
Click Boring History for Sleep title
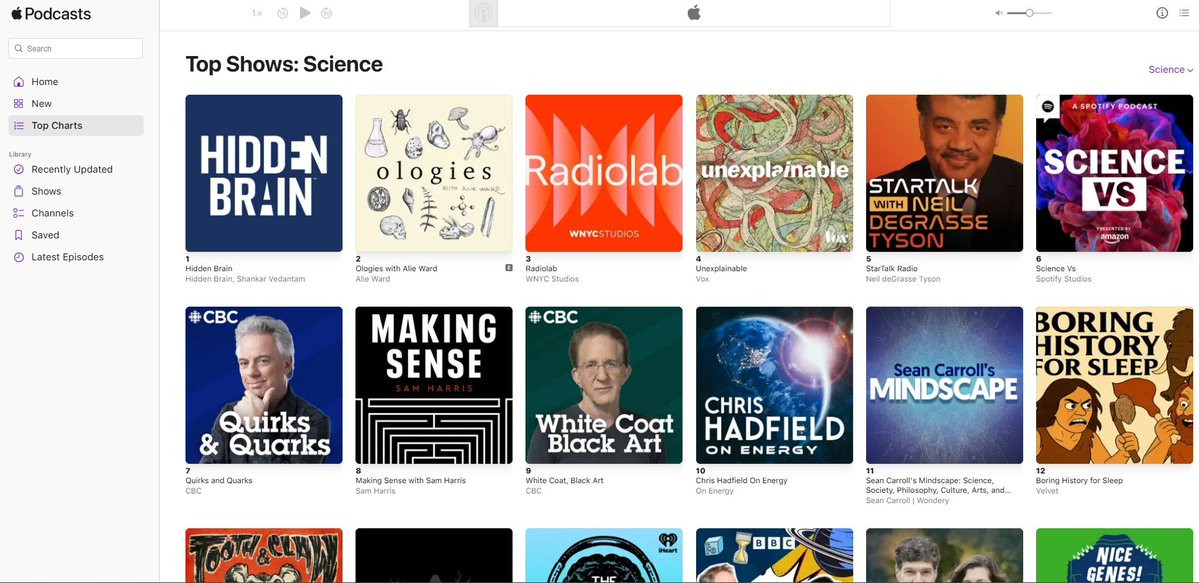(x=1080, y=480)
